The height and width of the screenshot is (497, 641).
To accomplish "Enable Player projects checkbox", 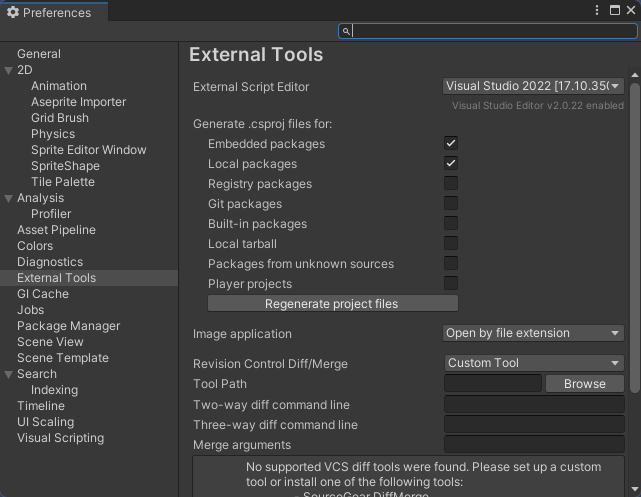I will (451, 283).
